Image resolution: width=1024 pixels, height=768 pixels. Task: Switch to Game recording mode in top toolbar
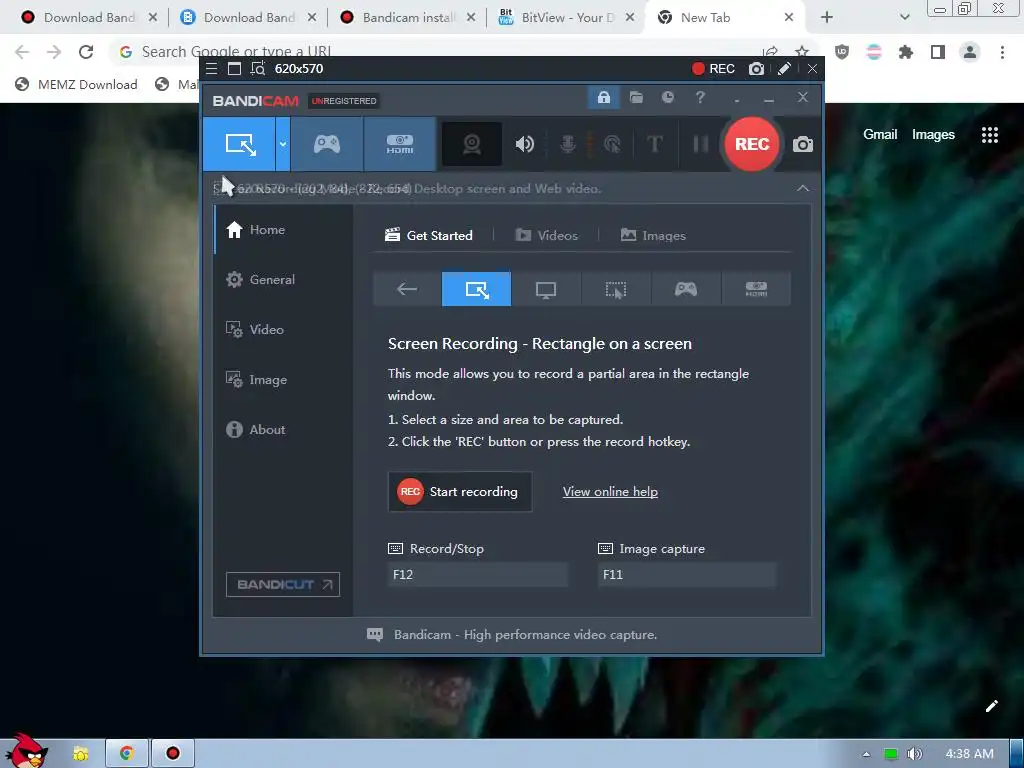[327, 144]
